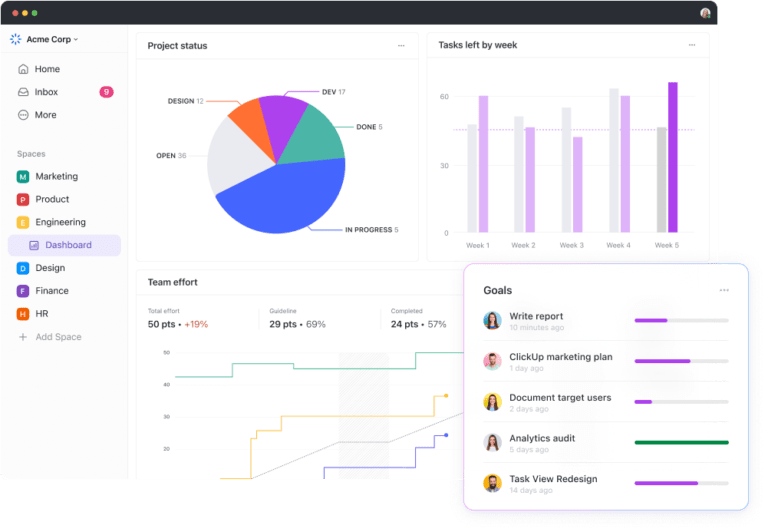Open Tasks left by week ellipsis menu

[692, 45]
